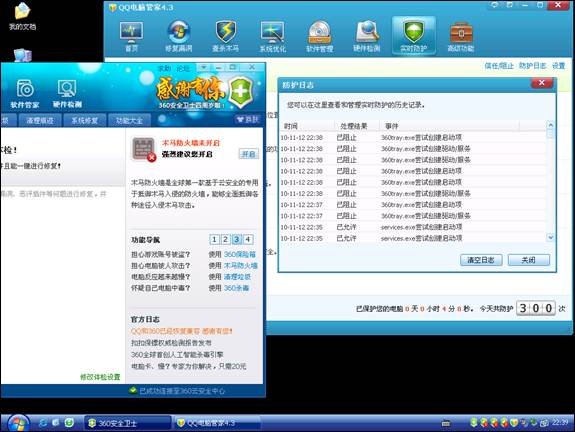Image resolution: width=575 pixels, height=432 pixels.
Task: Click today's protection counter 300
Action: (535, 308)
